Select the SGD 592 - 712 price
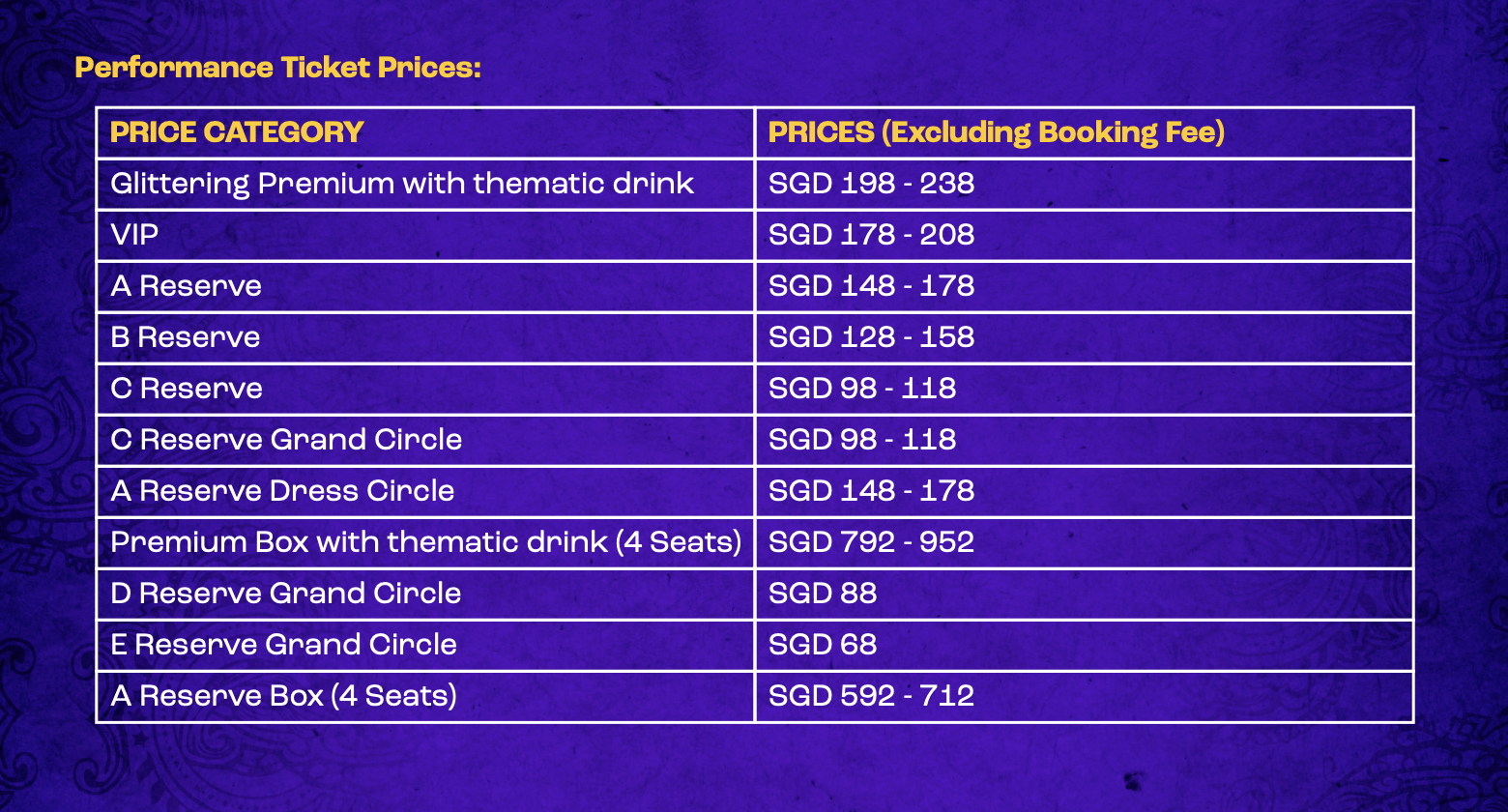The height and width of the screenshot is (812, 1508). pos(871,696)
